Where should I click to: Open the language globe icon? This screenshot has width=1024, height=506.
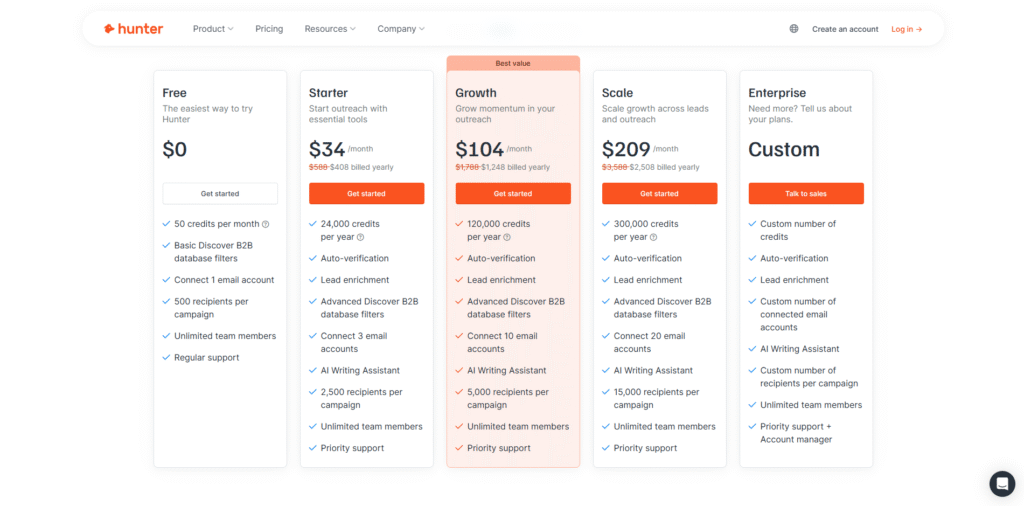pos(794,29)
